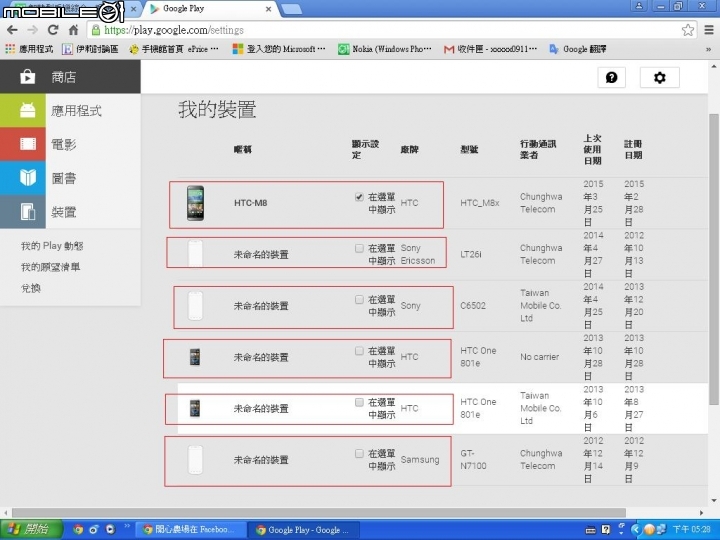Open the 伊莉討論區 bookmark
The height and width of the screenshot is (540, 720).
[x=90, y=49]
